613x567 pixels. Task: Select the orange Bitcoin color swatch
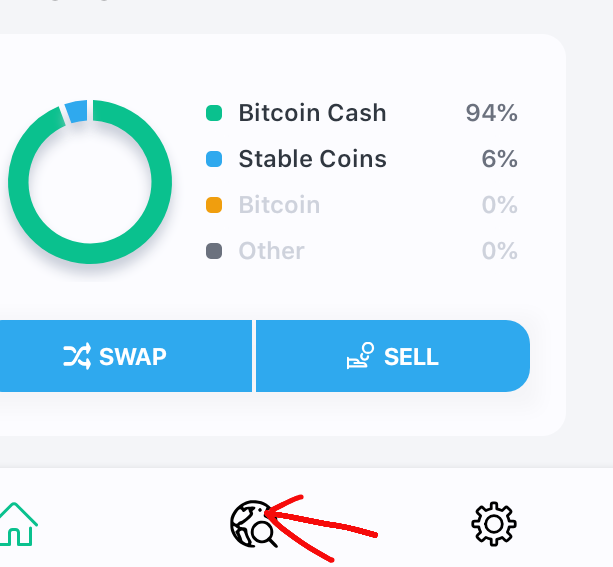point(214,205)
